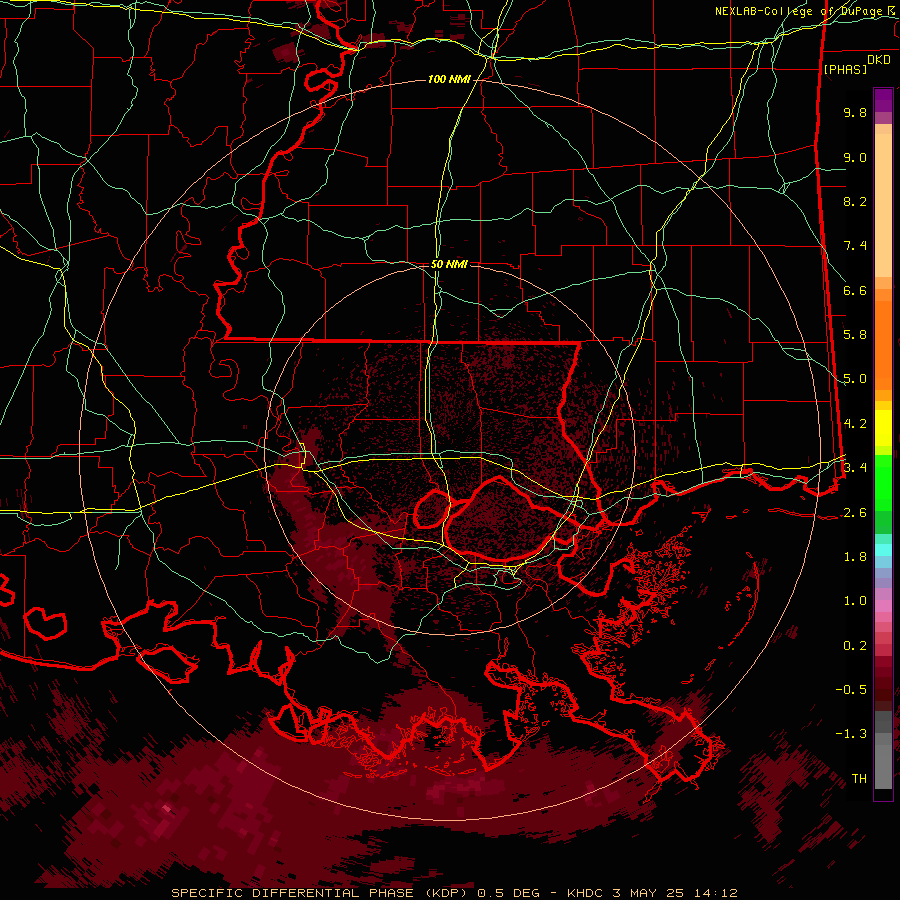
Task: Click the KHDC station ID in caption
Action: (x=585, y=893)
